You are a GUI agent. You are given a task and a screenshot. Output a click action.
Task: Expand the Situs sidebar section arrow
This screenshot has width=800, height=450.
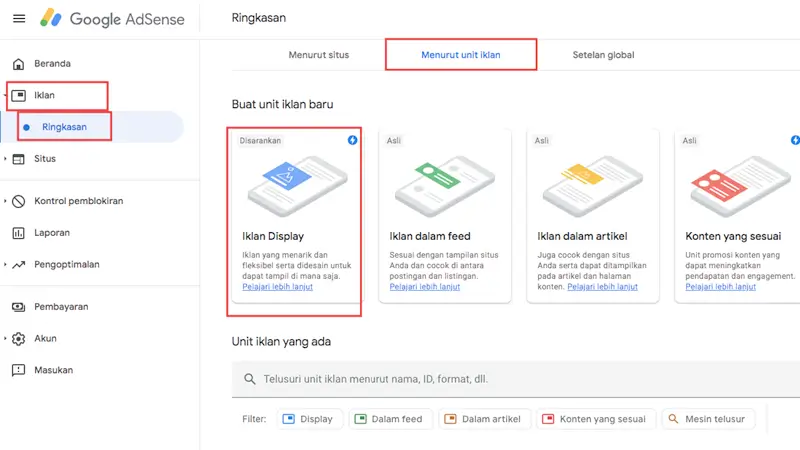[x=5, y=159]
